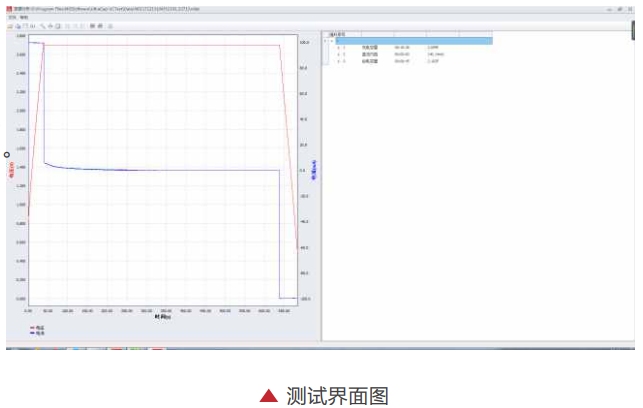Open the second menu in the menu bar
Screen dimensions: 643x408
23,17
